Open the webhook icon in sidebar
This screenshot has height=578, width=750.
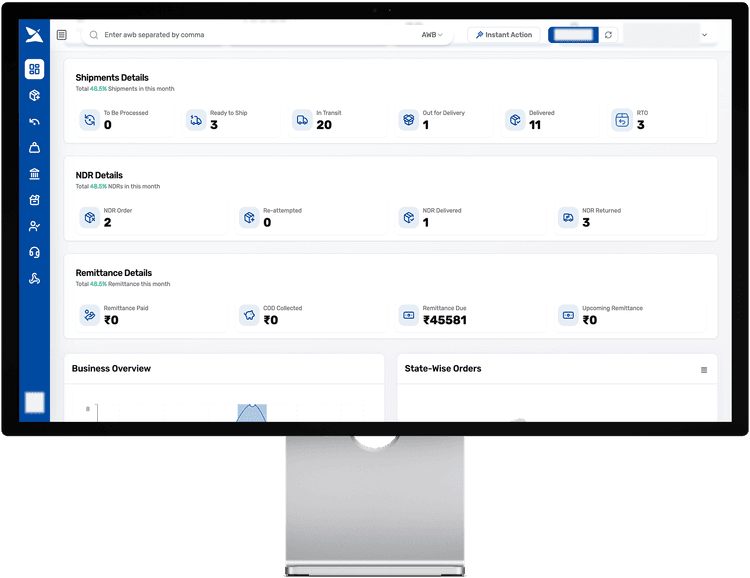34,278
